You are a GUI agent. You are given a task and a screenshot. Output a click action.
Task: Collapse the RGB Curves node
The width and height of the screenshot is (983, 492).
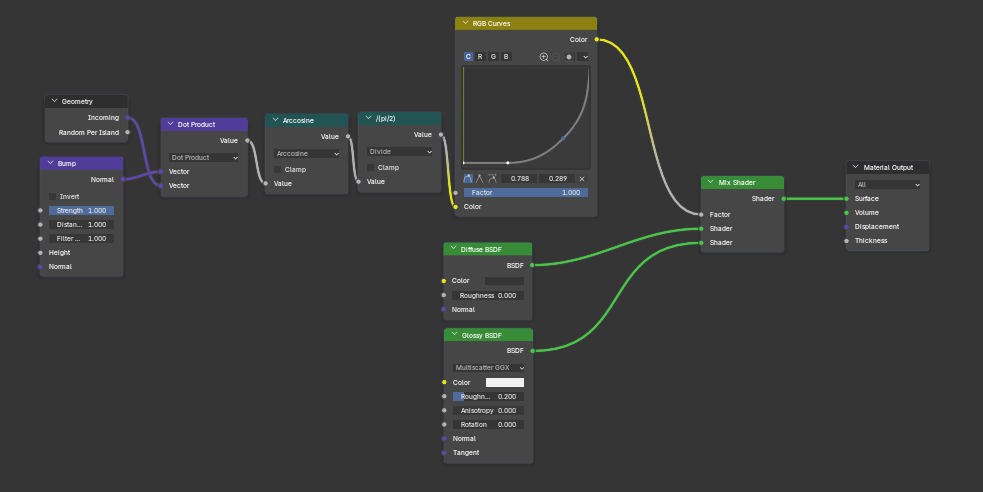[465, 23]
